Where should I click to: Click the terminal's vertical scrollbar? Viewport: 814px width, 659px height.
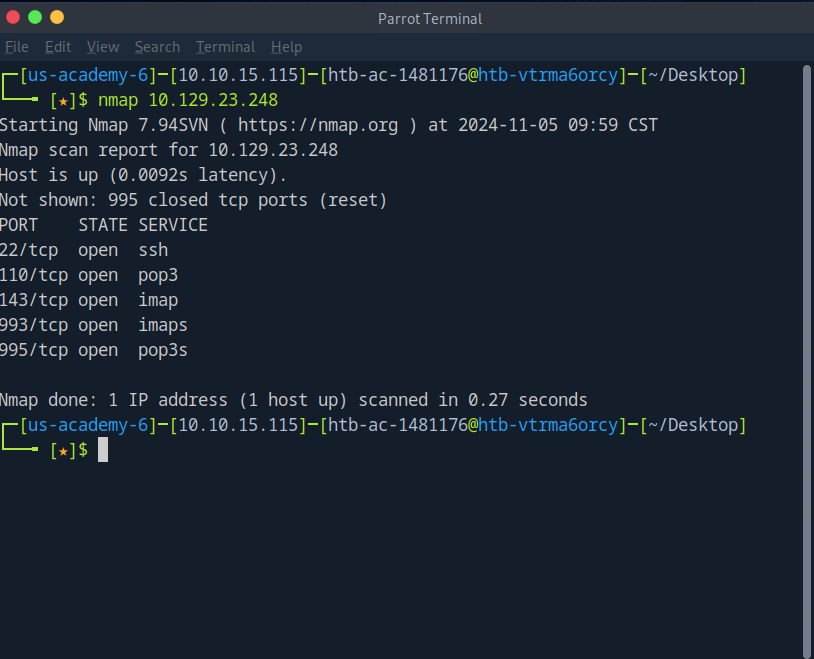808,360
